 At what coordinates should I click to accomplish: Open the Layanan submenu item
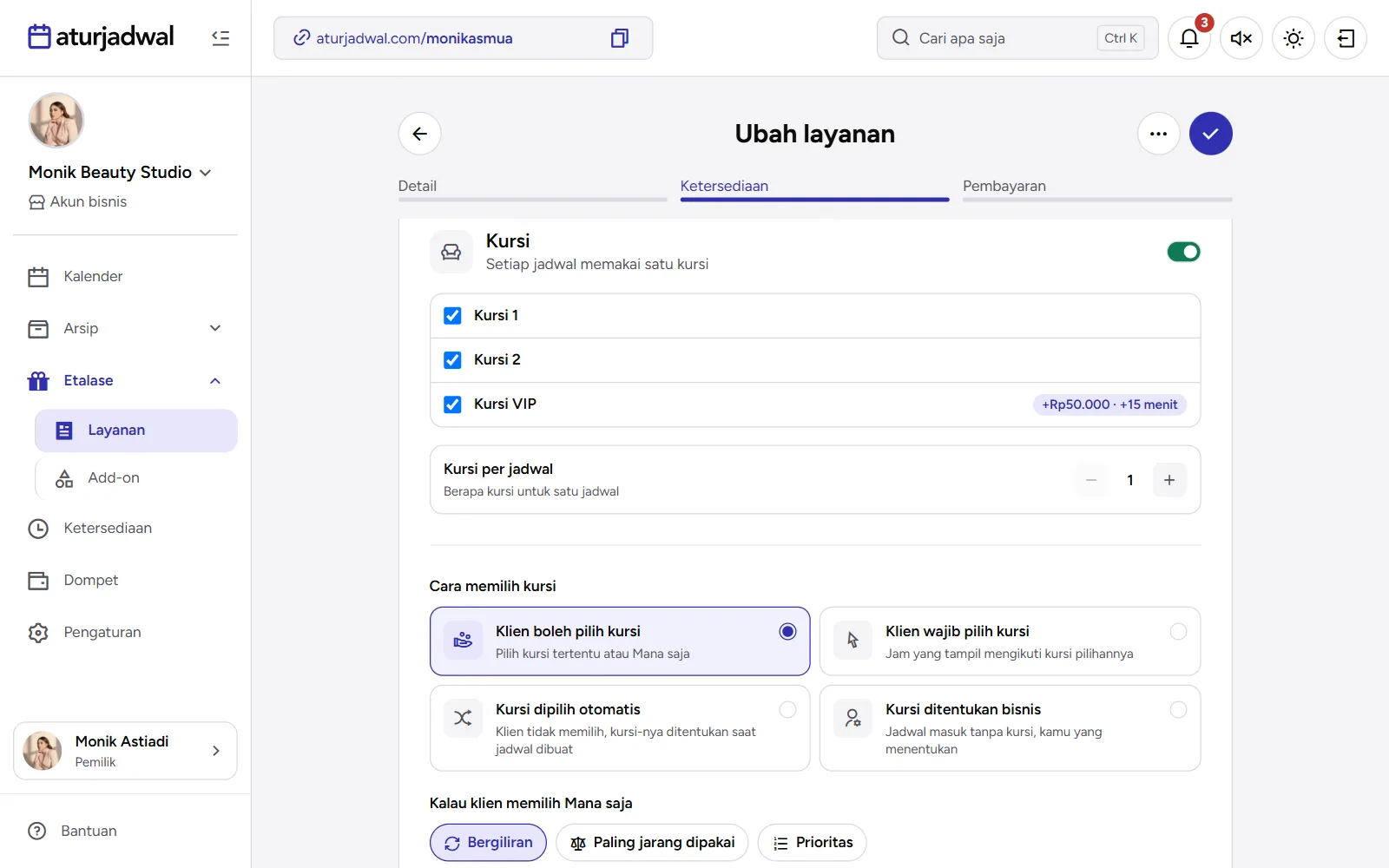click(x=136, y=431)
